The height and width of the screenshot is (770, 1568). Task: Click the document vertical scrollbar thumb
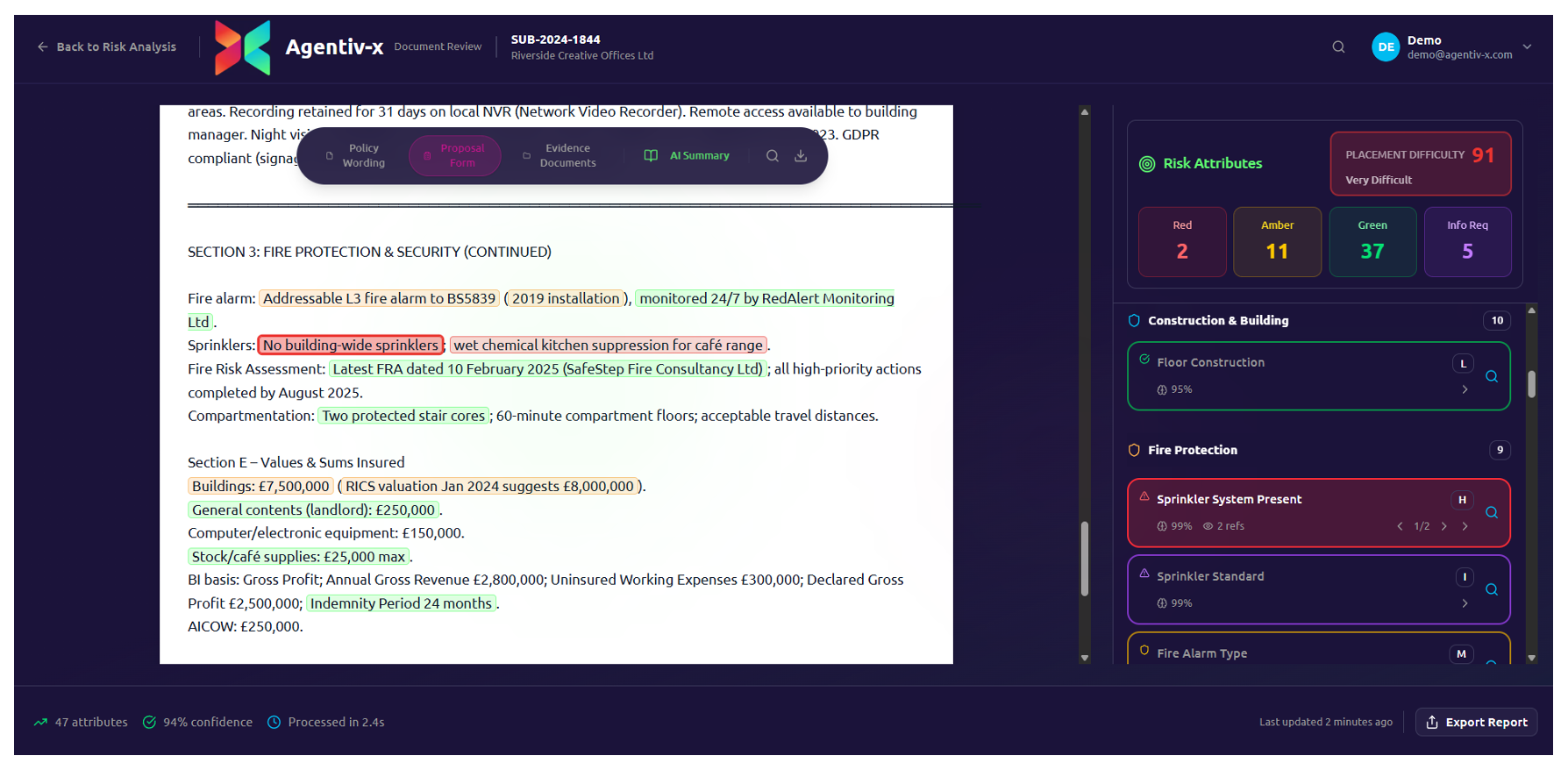1085,559
